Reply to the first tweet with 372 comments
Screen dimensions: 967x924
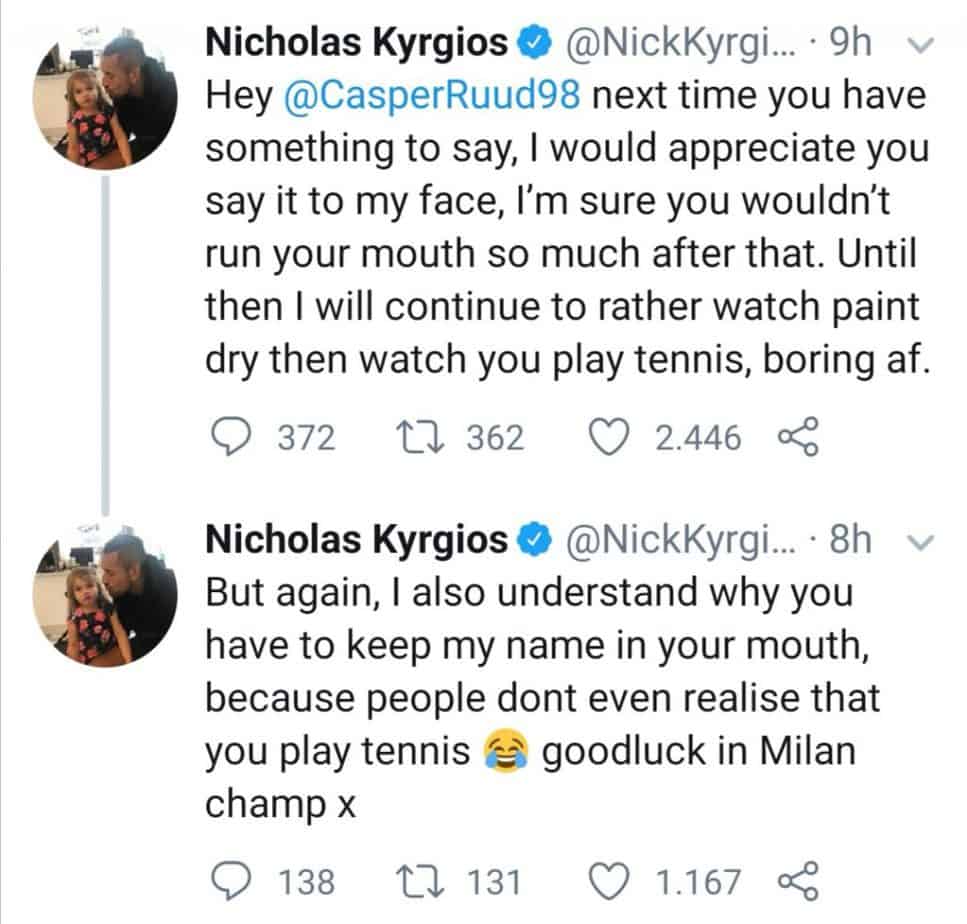(x=231, y=437)
